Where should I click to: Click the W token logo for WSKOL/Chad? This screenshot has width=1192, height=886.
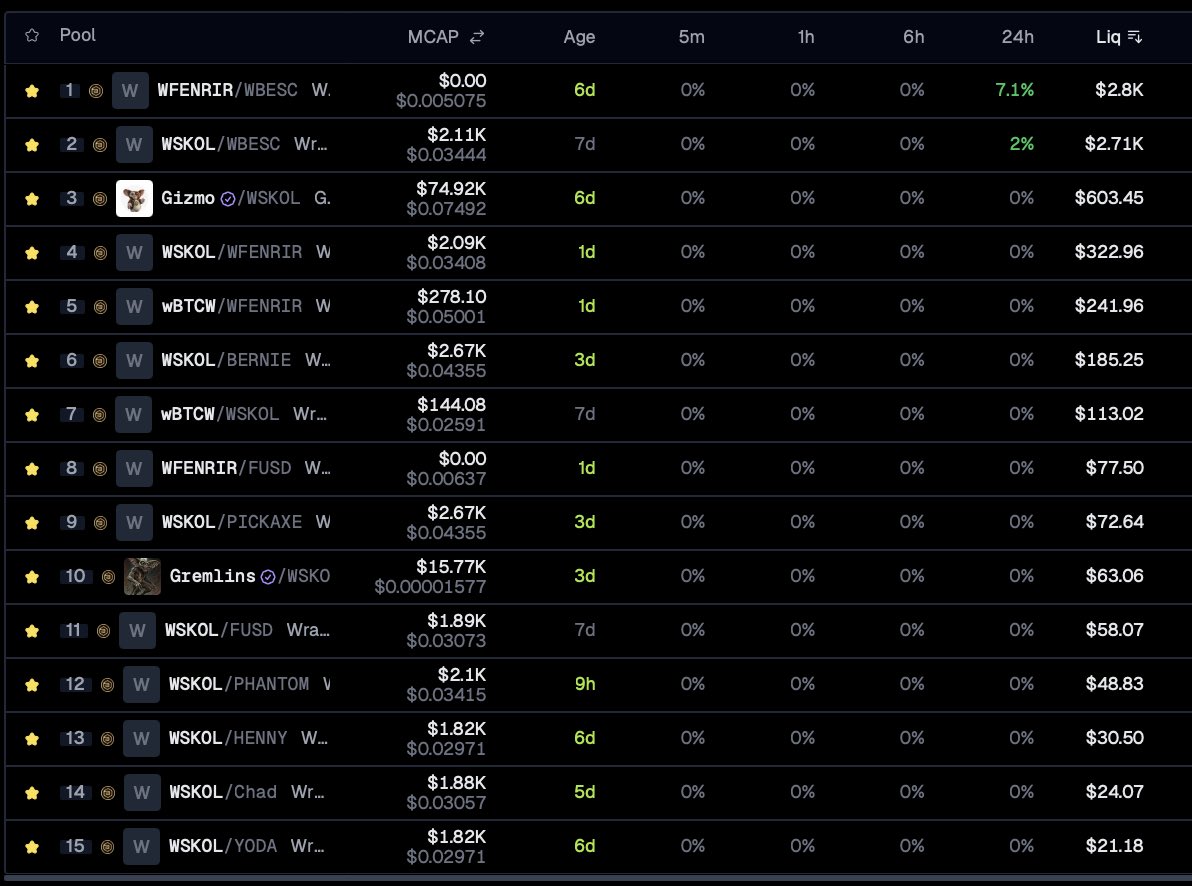(x=141, y=792)
